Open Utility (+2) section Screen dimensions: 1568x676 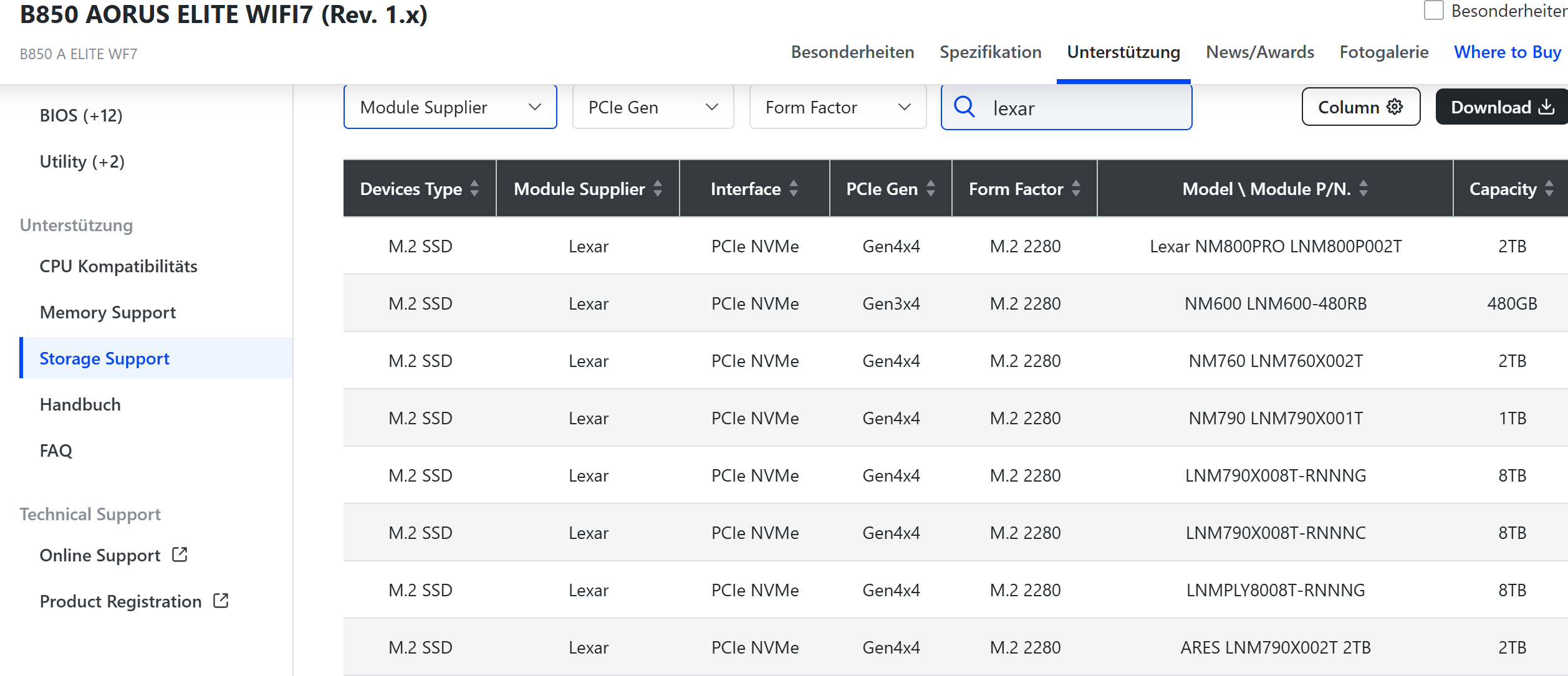click(x=82, y=161)
